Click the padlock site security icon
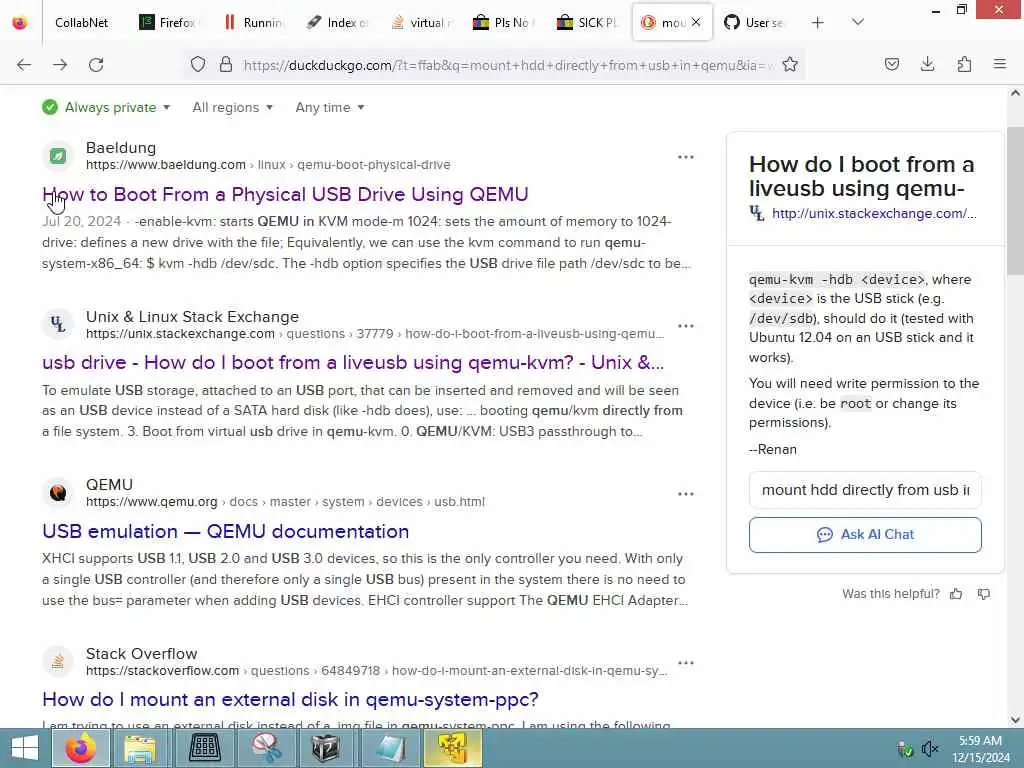The height and width of the screenshot is (768, 1024). click(226, 65)
